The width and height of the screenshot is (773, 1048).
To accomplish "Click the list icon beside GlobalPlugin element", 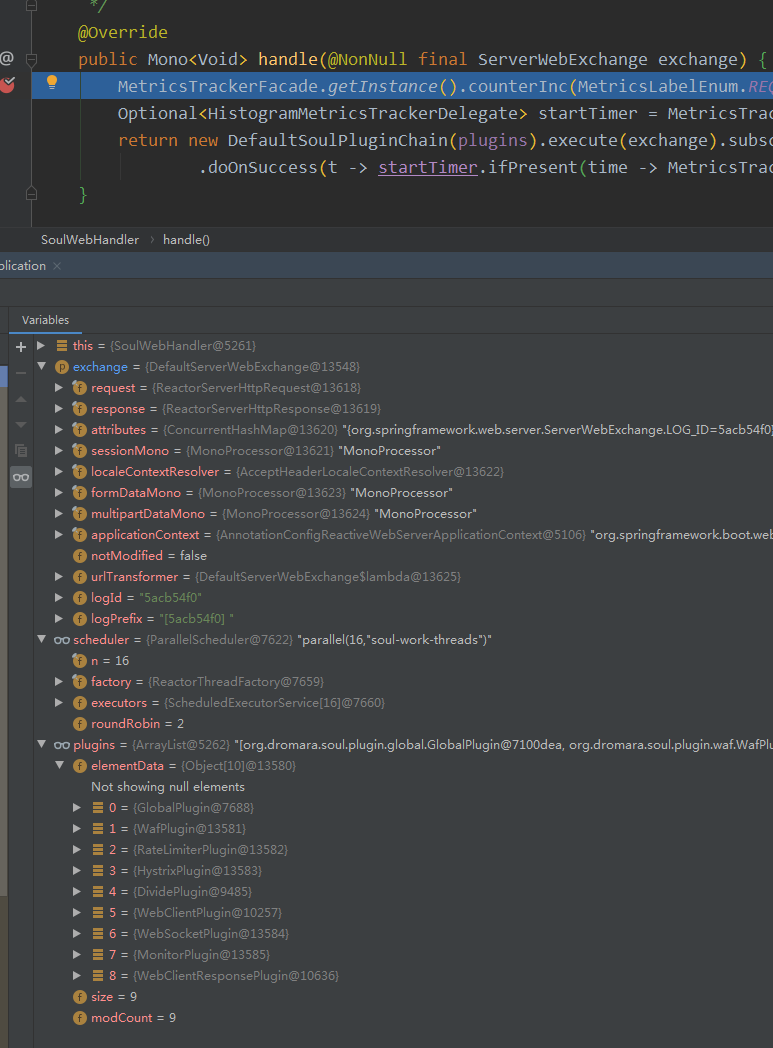I will tap(98, 807).
